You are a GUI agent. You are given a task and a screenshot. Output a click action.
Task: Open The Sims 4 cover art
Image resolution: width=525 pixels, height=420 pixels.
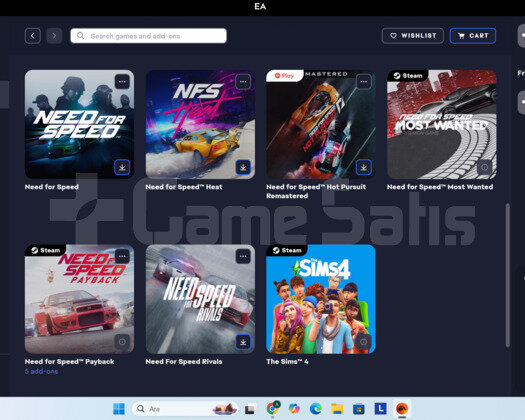pyautogui.click(x=321, y=299)
